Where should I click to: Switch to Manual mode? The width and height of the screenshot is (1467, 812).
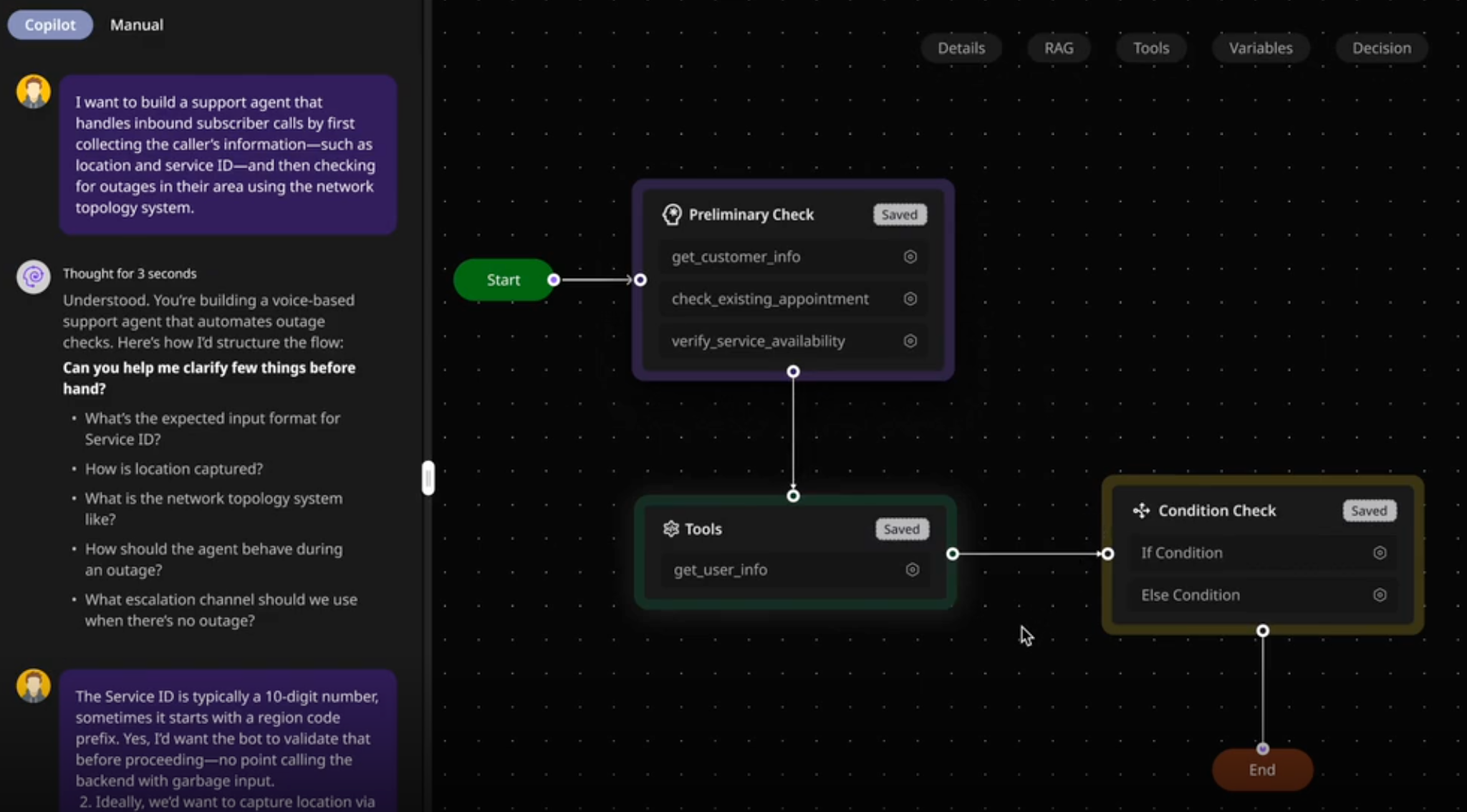click(136, 25)
